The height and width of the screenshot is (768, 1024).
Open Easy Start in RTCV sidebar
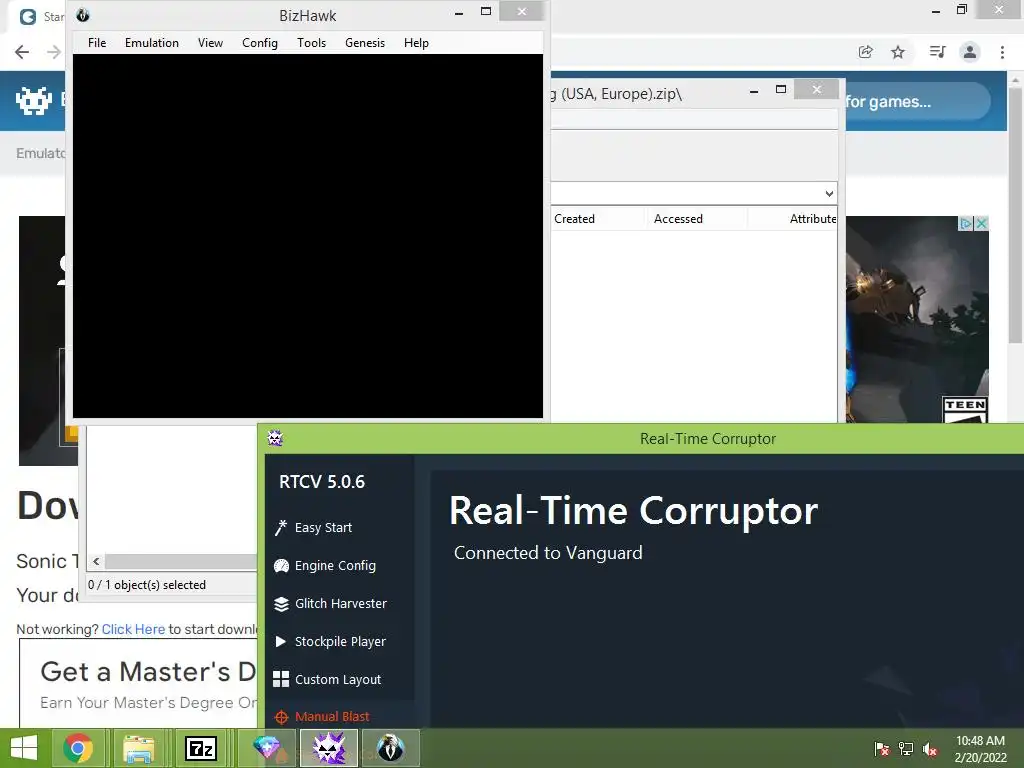[323, 528]
